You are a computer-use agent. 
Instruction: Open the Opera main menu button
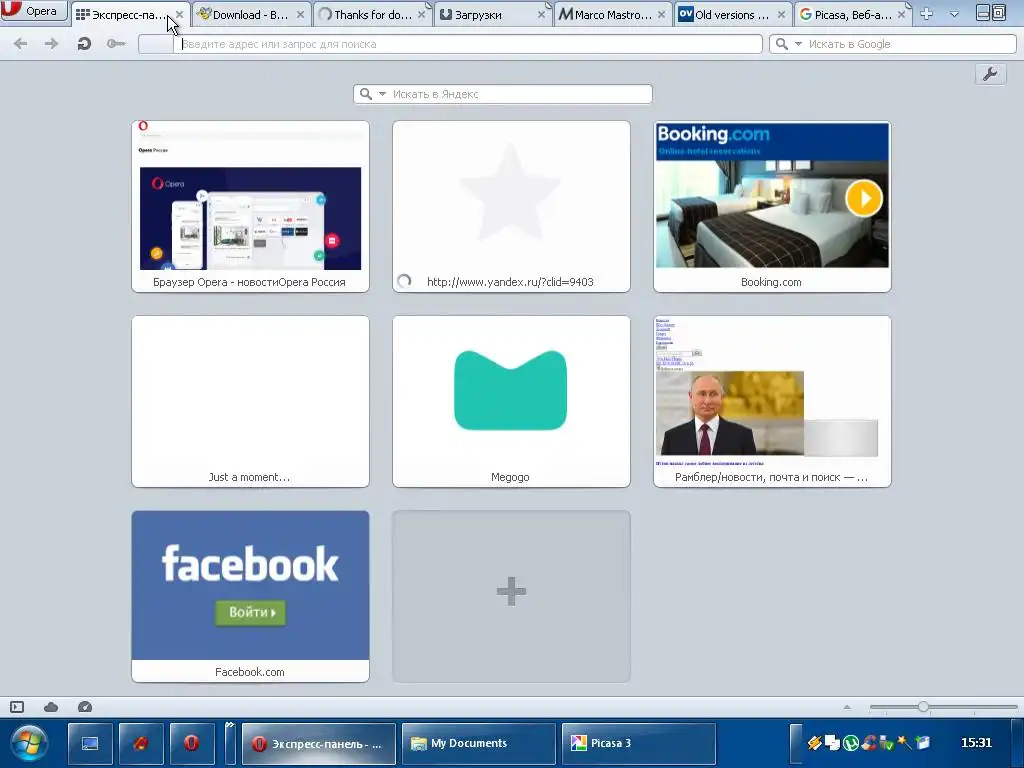tap(33, 10)
